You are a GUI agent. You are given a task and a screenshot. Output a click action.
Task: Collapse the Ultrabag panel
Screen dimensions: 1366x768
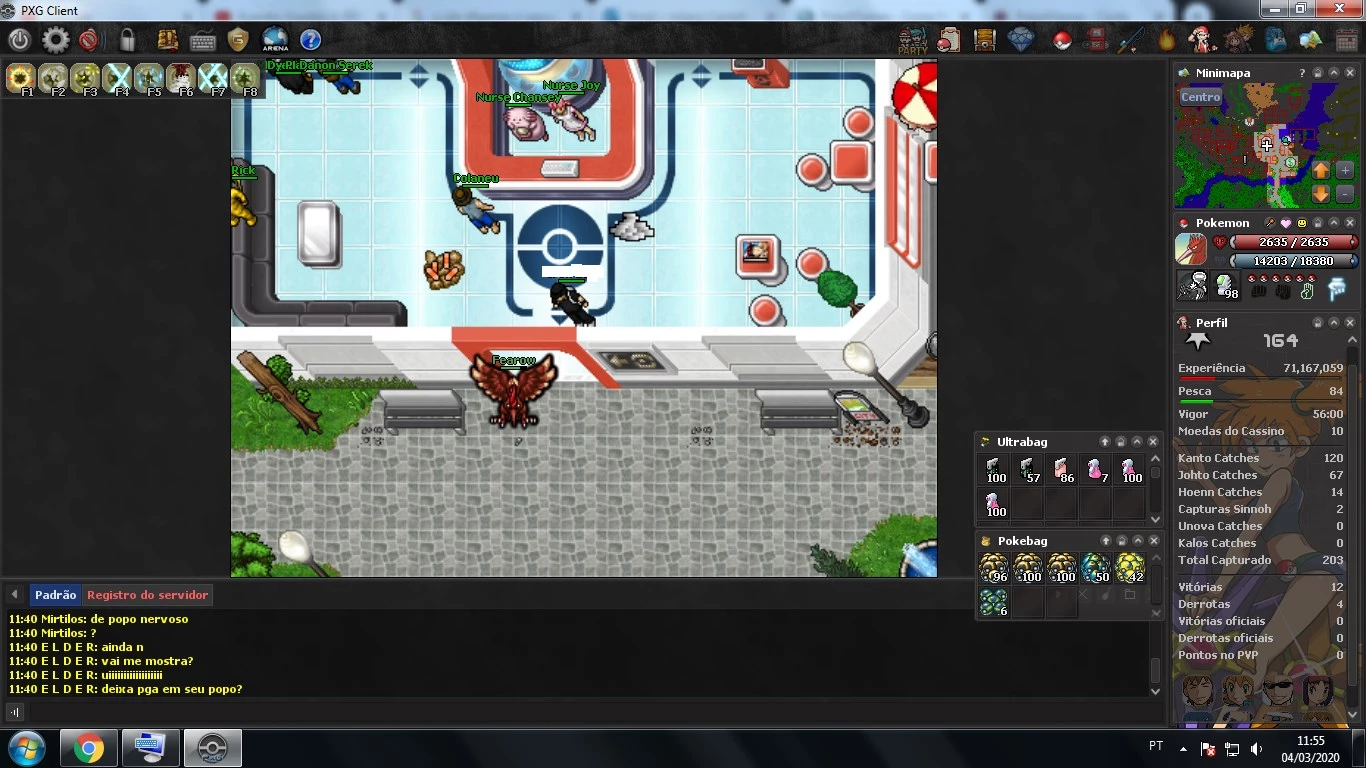point(1137,442)
